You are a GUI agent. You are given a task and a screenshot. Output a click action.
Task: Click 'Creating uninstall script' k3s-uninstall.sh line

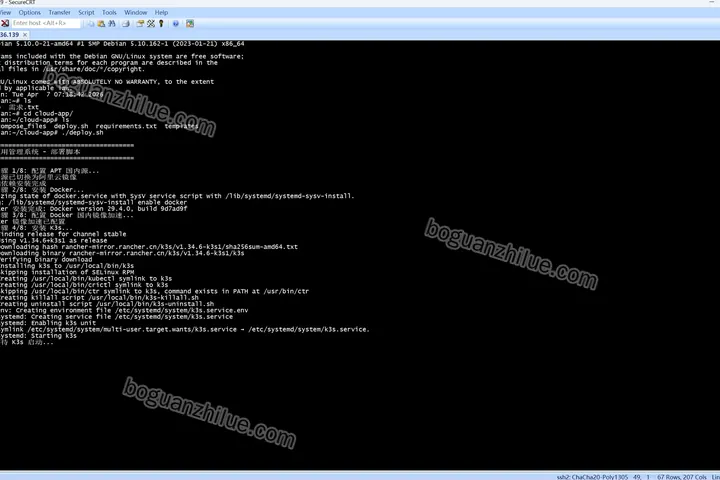pyautogui.click(x=107, y=304)
